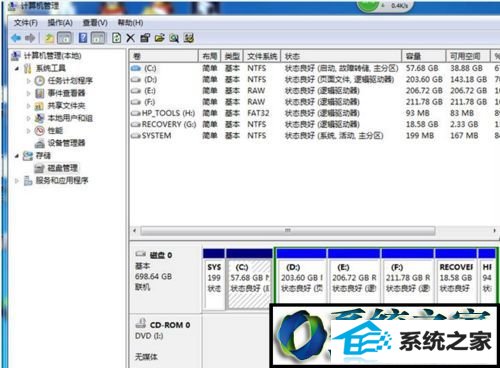
Task: Click the (C:) volume drive icon
Action: tap(136, 68)
